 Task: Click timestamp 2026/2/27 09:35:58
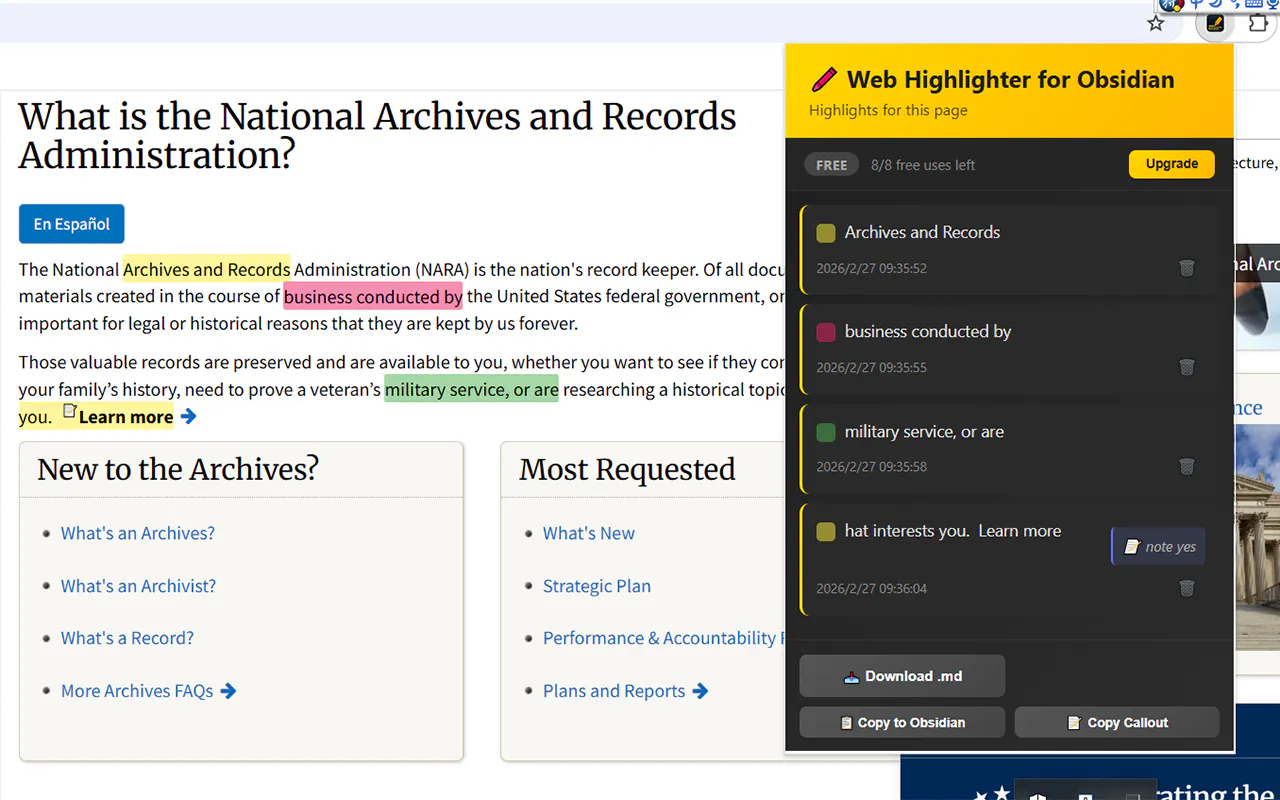[x=872, y=466]
